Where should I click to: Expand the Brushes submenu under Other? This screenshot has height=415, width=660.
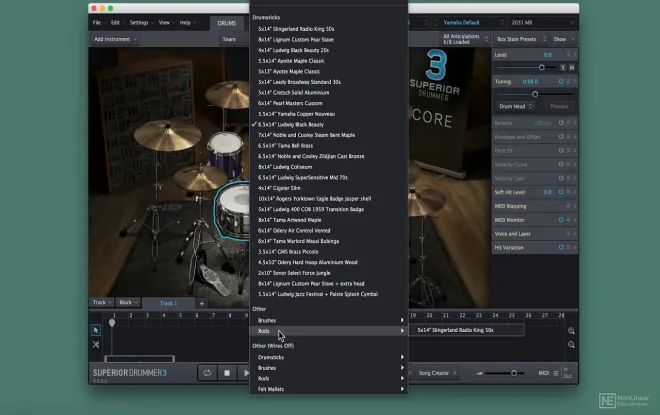(x=329, y=320)
